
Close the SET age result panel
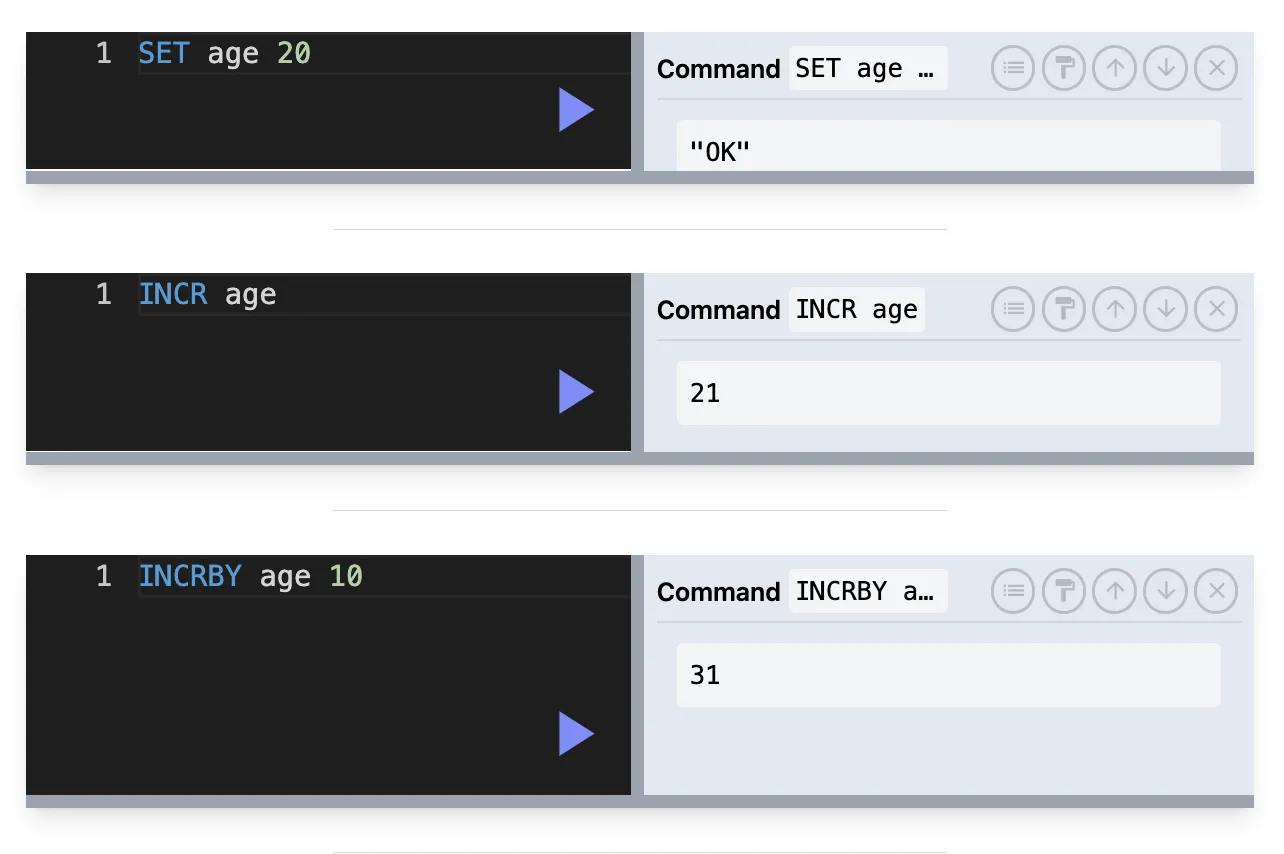1216,69
